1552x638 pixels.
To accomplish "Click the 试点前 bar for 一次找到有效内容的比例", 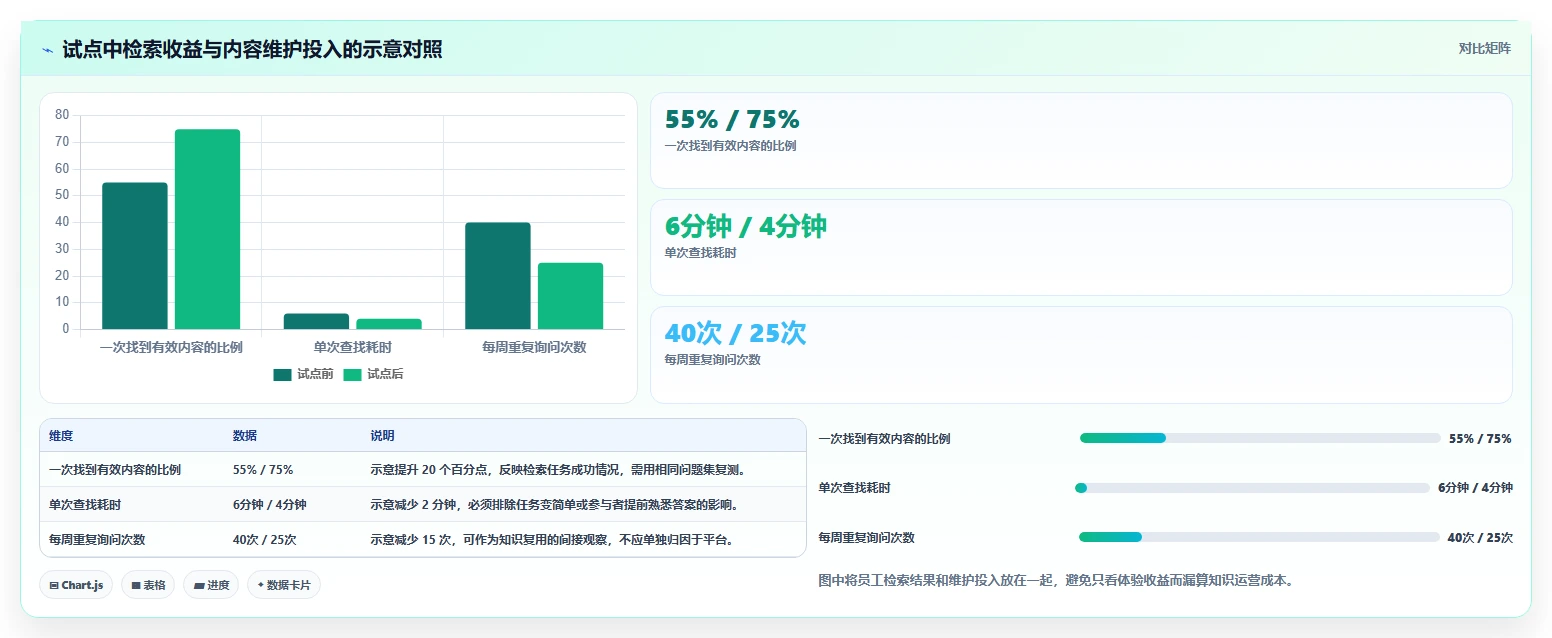I will click(x=135, y=256).
